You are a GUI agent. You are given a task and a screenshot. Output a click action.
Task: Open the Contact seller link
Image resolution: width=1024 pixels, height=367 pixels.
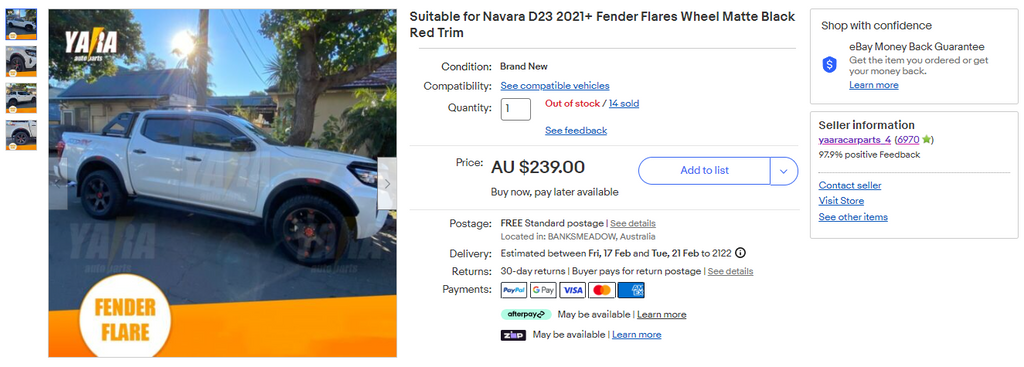click(x=850, y=185)
